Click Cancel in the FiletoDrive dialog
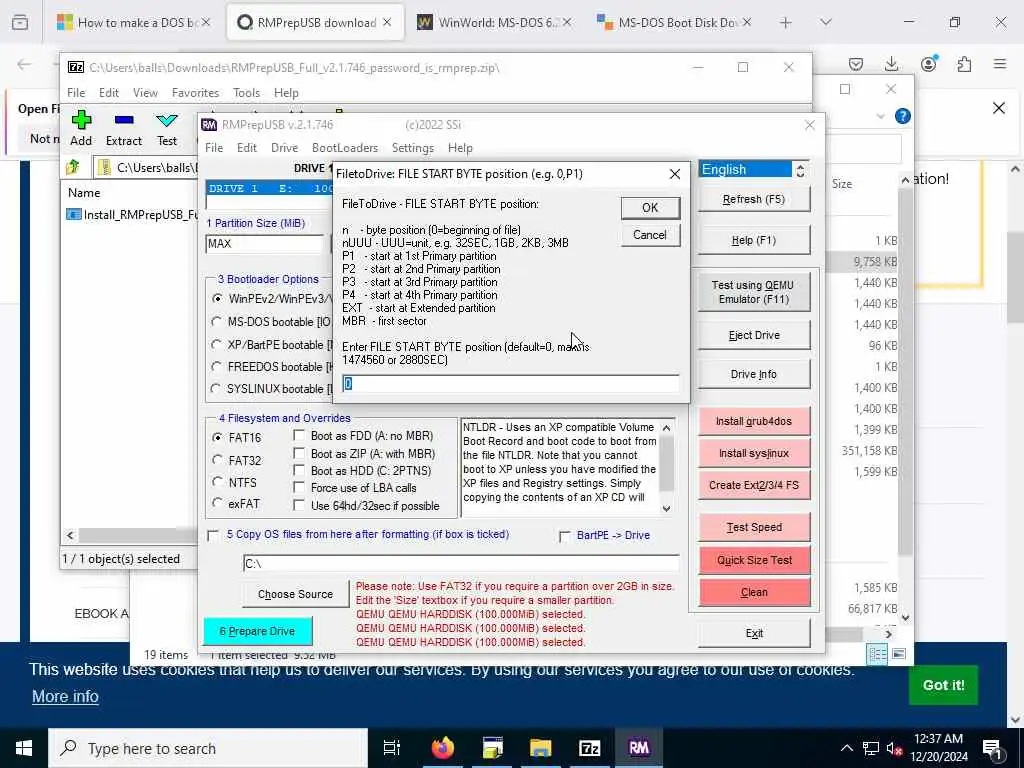 click(x=650, y=235)
